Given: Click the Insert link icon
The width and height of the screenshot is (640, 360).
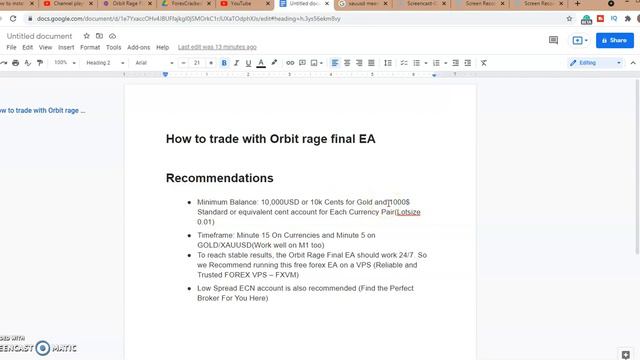Looking at the screenshot, I should coord(290,63).
